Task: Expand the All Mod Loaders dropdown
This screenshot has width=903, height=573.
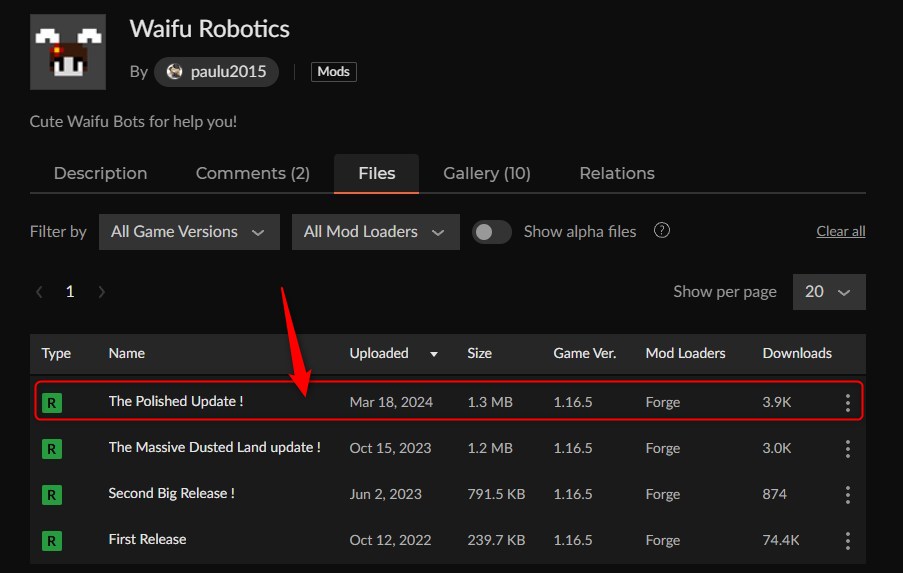Action: 375,232
